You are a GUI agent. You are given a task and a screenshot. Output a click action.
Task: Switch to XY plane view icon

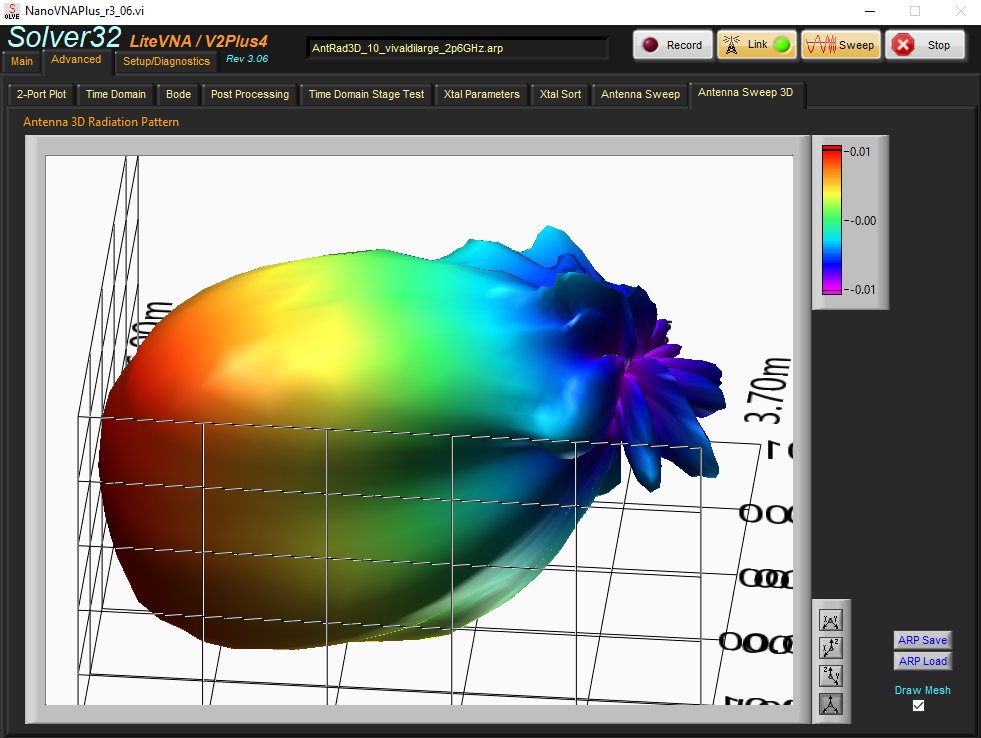click(830, 620)
